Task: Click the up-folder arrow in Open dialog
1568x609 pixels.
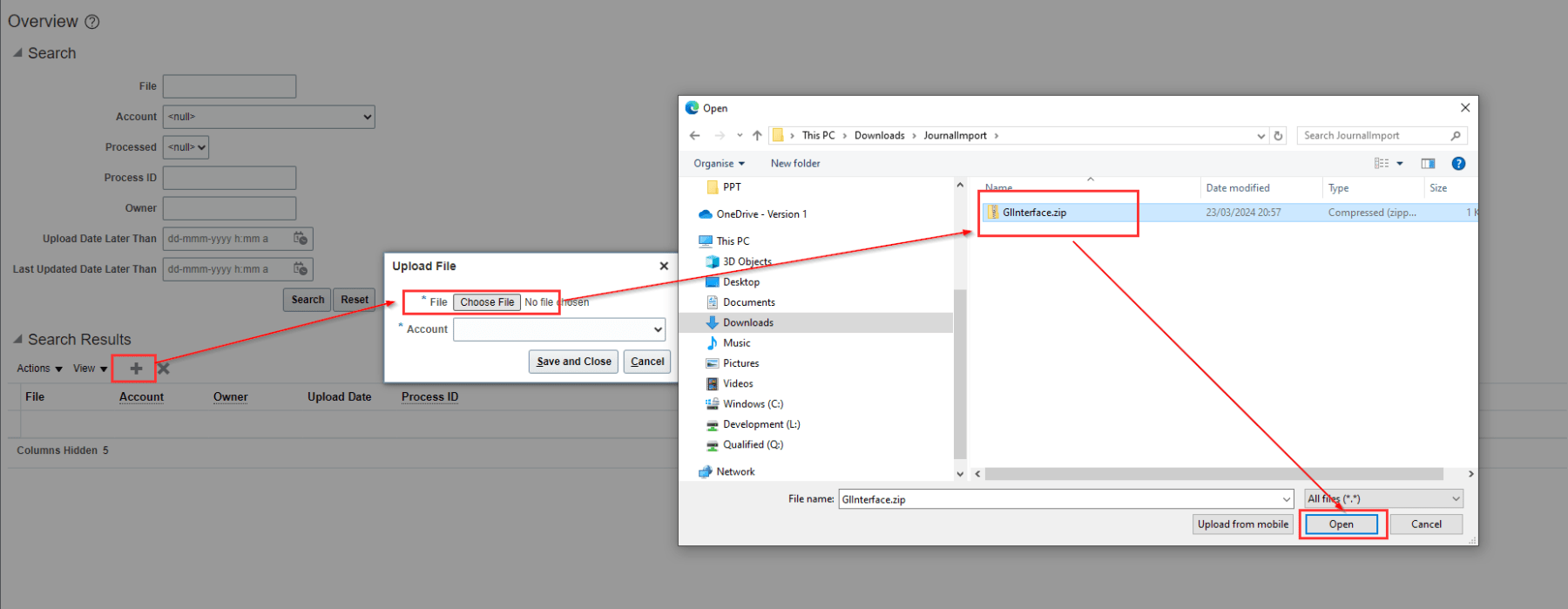Action: pos(757,136)
